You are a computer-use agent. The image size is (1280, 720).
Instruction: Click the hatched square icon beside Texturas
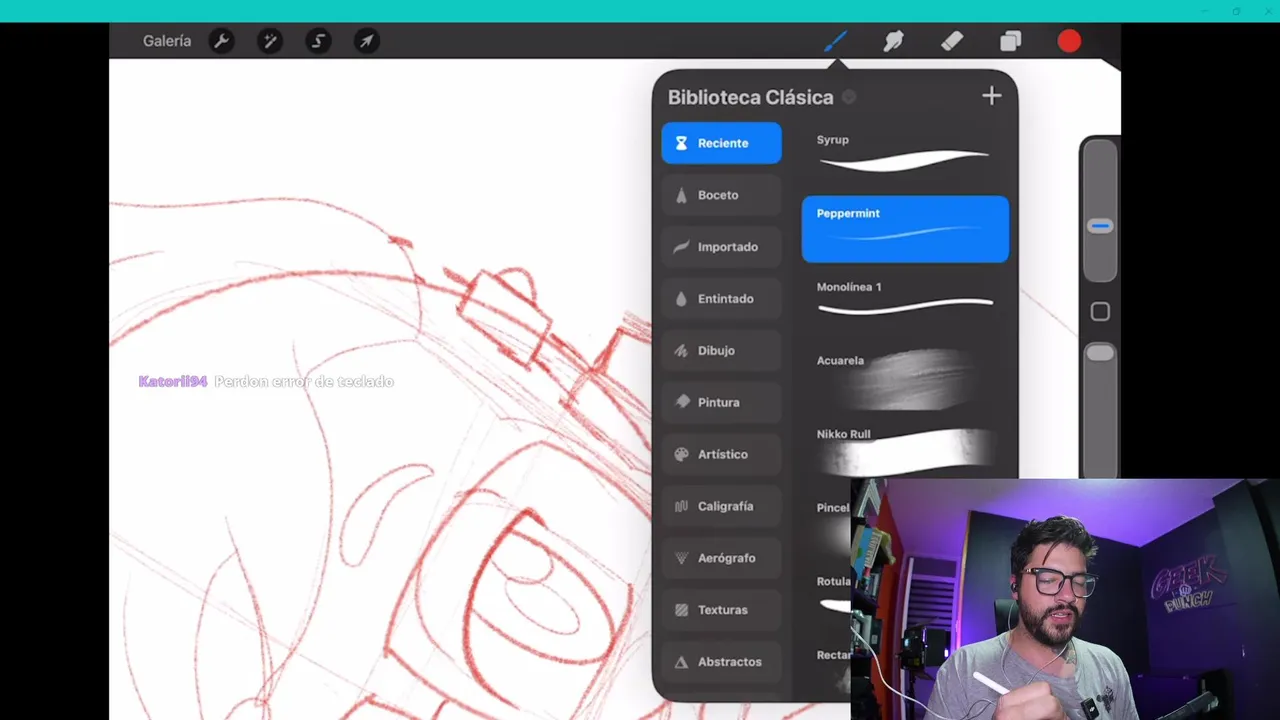tap(681, 610)
